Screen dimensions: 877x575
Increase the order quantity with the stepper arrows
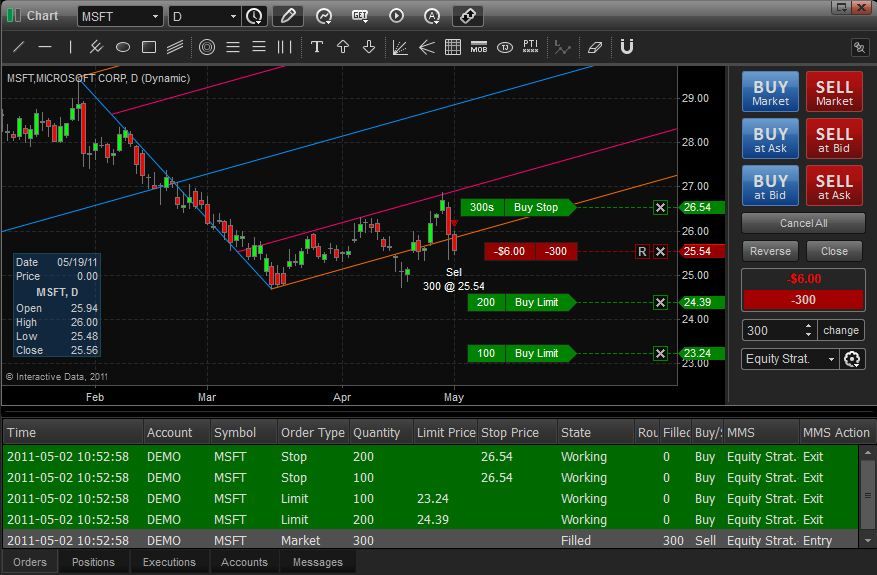point(808,326)
